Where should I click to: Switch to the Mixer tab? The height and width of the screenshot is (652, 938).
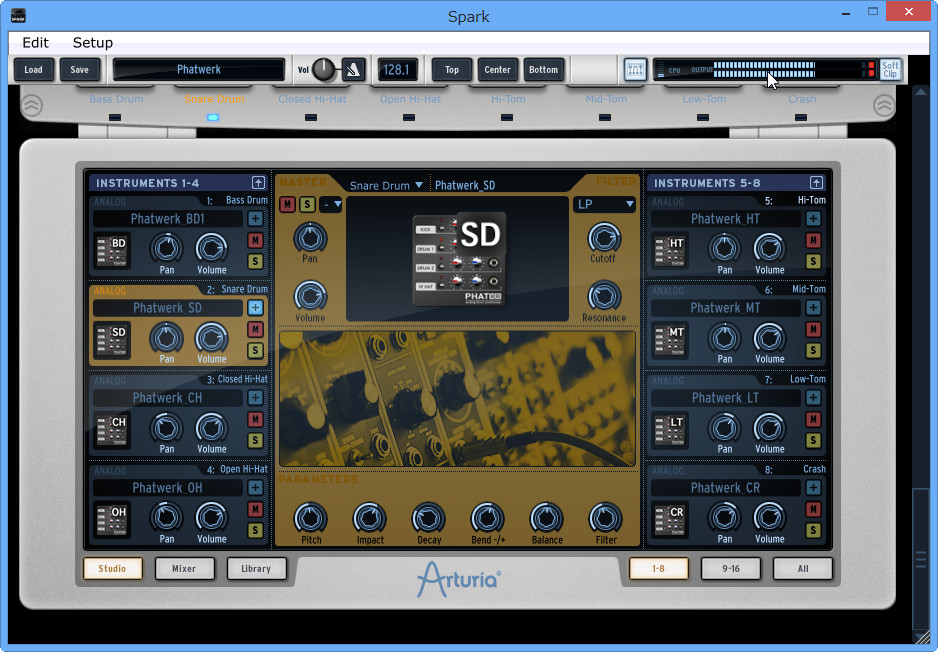click(184, 568)
